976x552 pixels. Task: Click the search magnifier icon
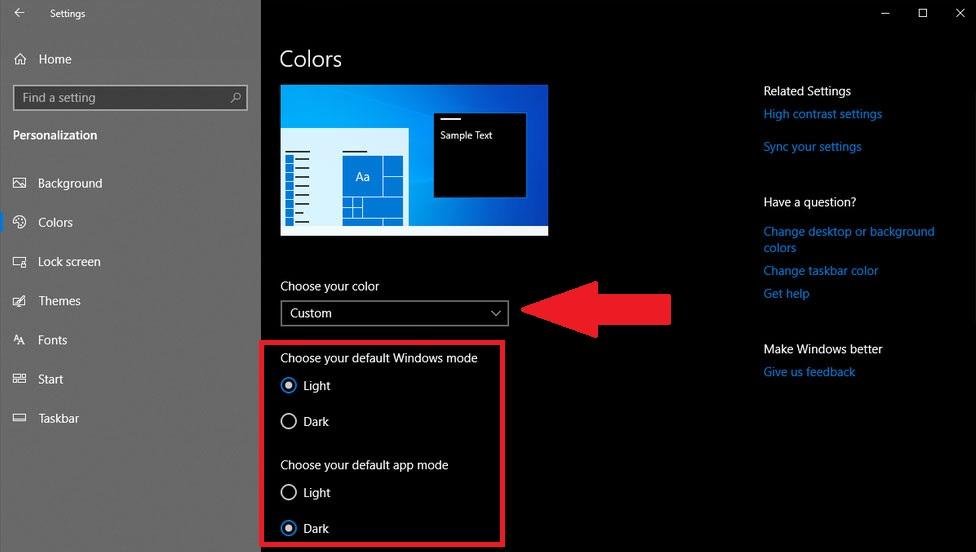click(235, 98)
